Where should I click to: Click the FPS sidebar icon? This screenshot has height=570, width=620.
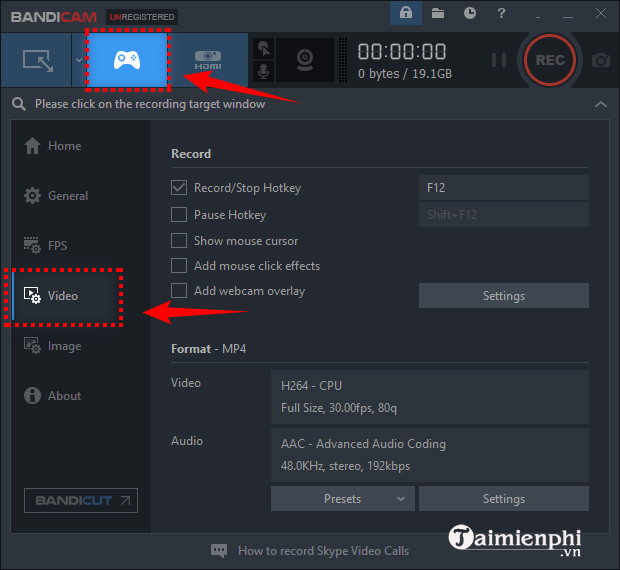click(32, 245)
